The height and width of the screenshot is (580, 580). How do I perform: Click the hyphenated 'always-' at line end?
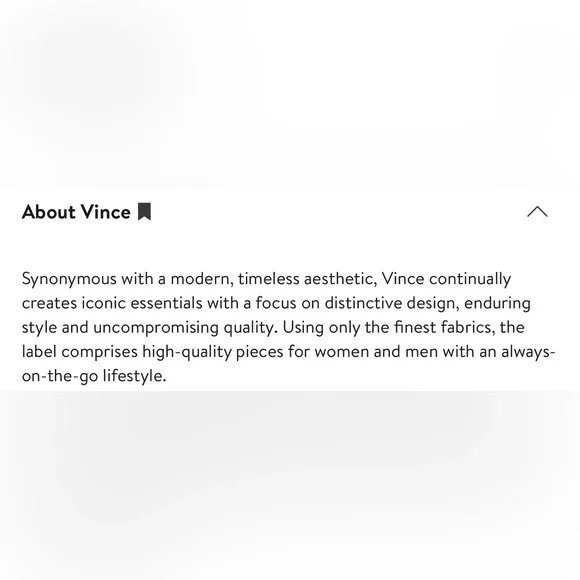pyautogui.click(x=528, y=352)
